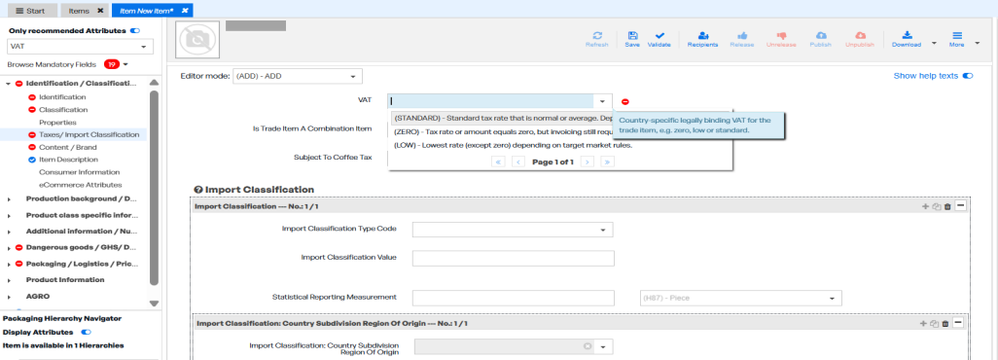Clear the Country Subdivision Region Of Origin field
Screen dimensions: 998x360
587,346
